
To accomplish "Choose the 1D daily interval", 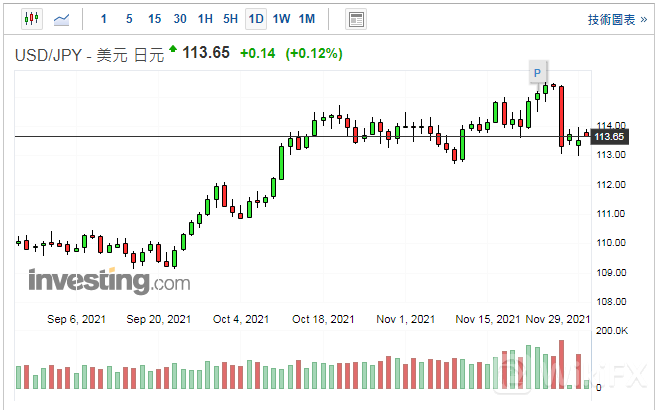I will (x=256, y=19).
